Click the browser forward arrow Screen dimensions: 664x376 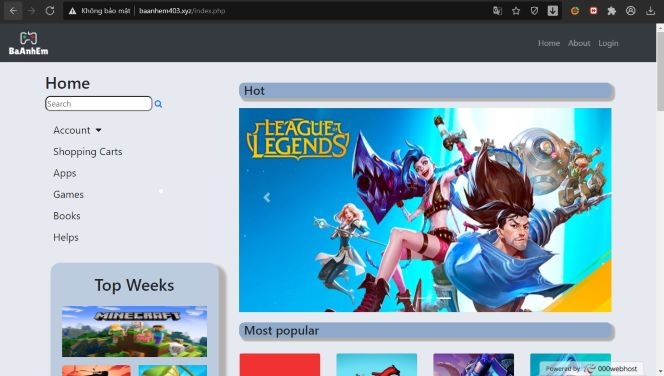point(31,11)
